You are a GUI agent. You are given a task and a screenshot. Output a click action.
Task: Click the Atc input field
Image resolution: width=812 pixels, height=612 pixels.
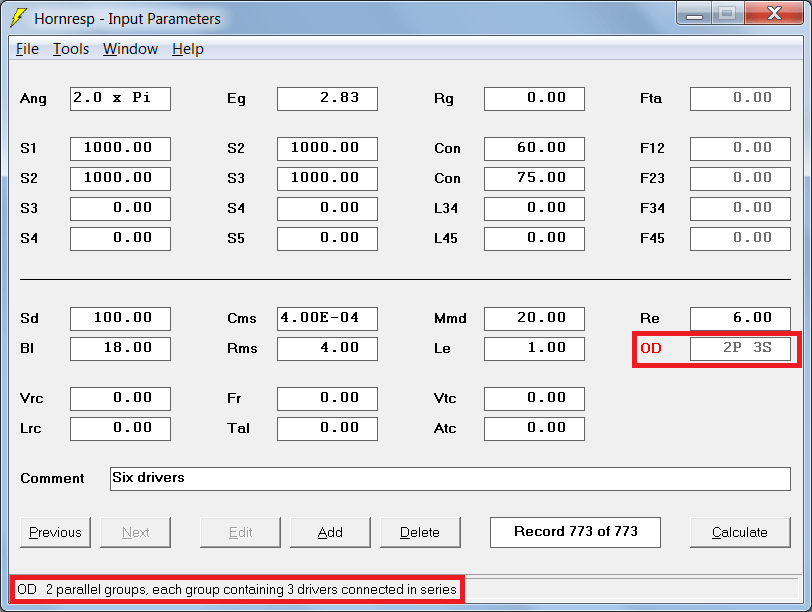[534, 429]
